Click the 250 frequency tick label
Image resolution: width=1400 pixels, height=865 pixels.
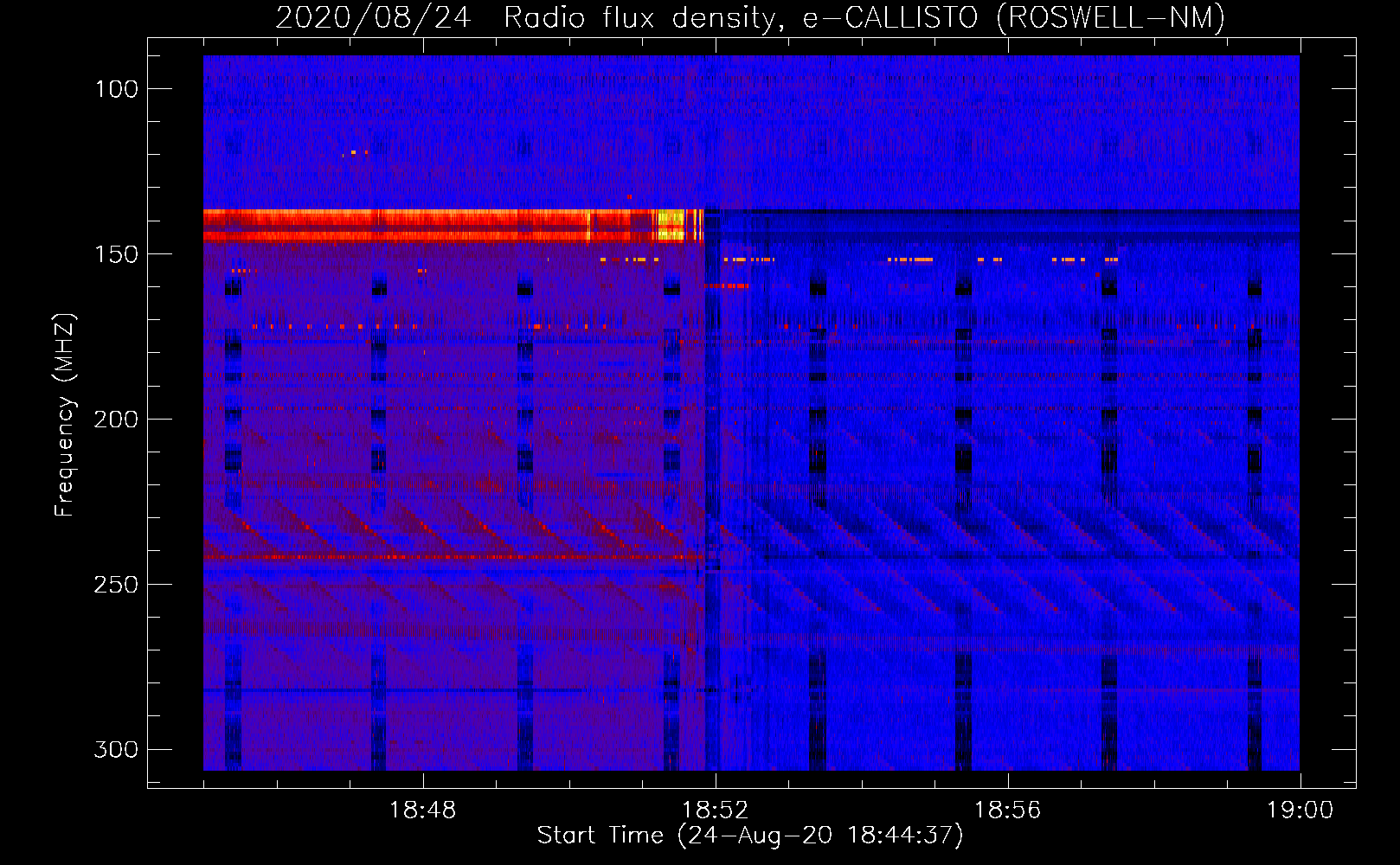(x=116, y=585)
